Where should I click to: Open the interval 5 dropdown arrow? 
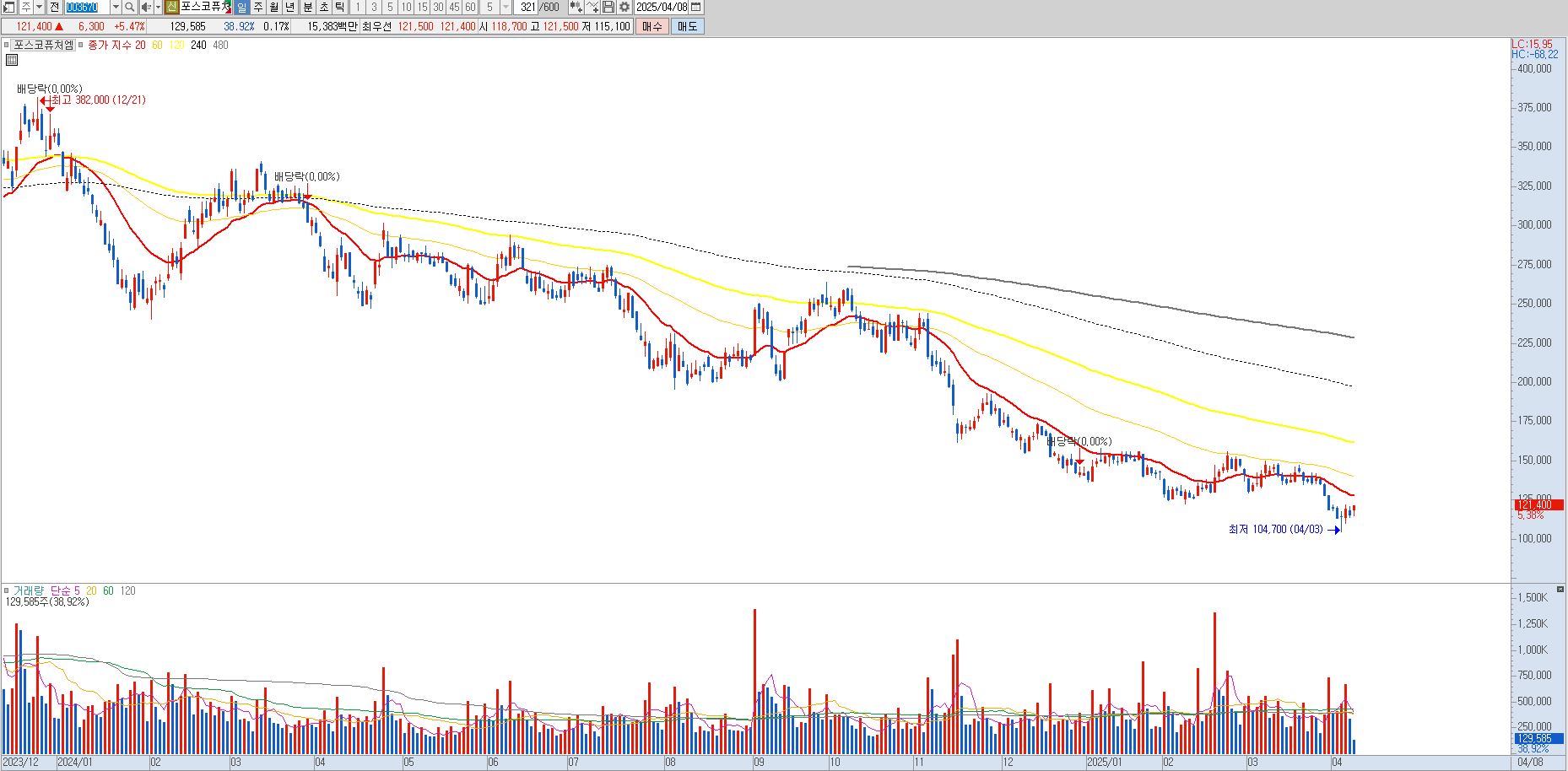tap(506, 7)
